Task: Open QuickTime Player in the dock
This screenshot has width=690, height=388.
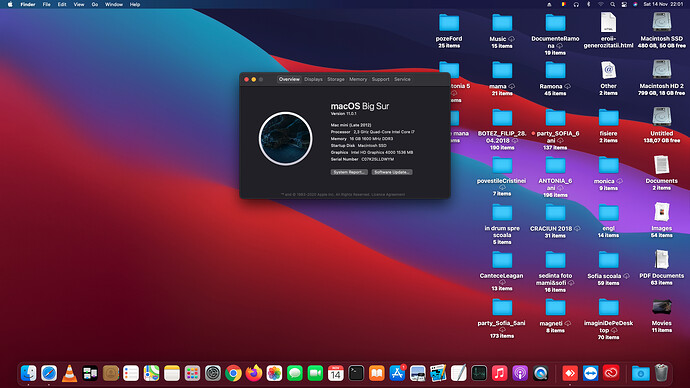Action: tap(540, 373)
